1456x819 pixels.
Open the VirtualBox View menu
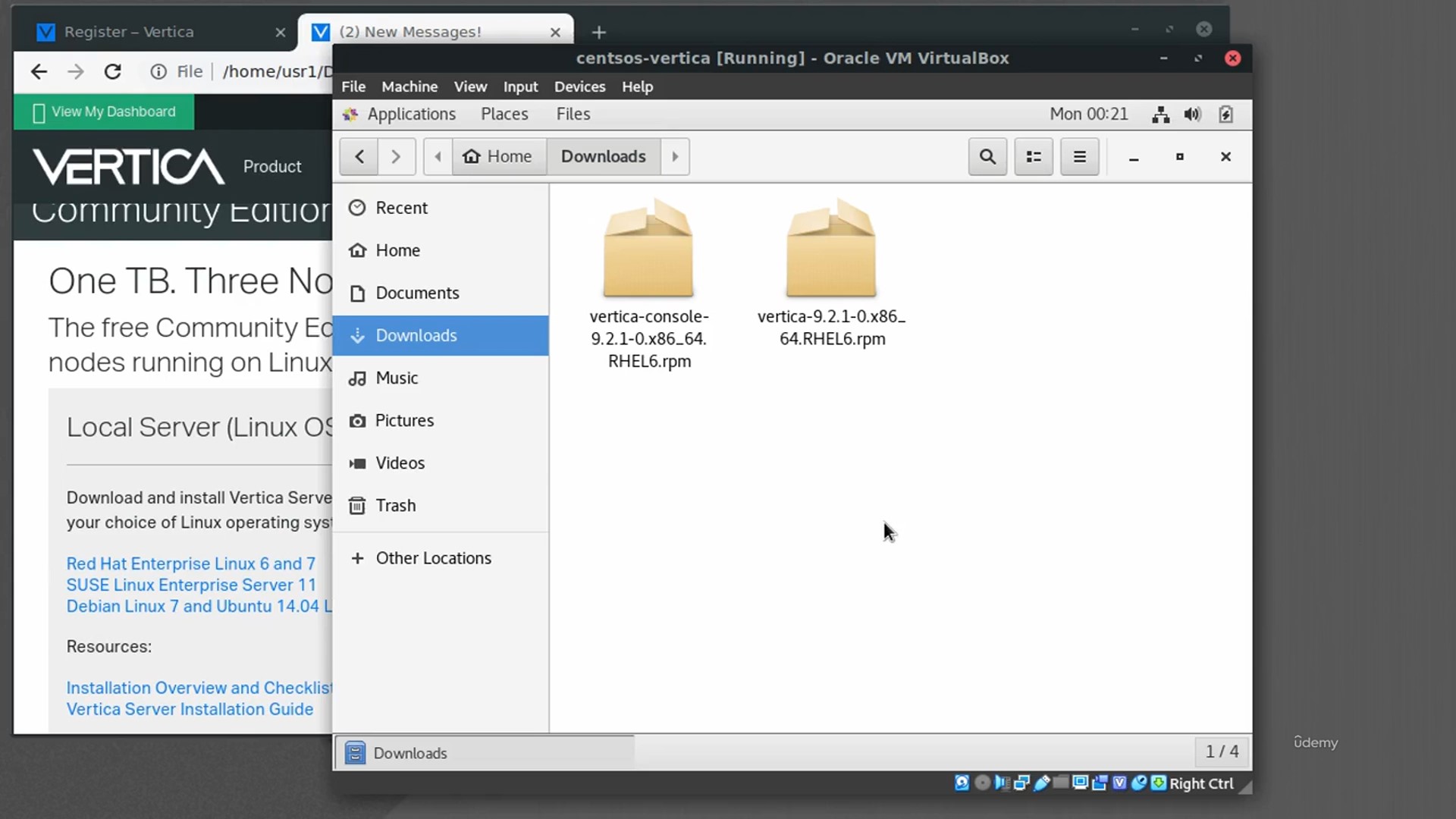pyautogui.click(x=470, y=86)
